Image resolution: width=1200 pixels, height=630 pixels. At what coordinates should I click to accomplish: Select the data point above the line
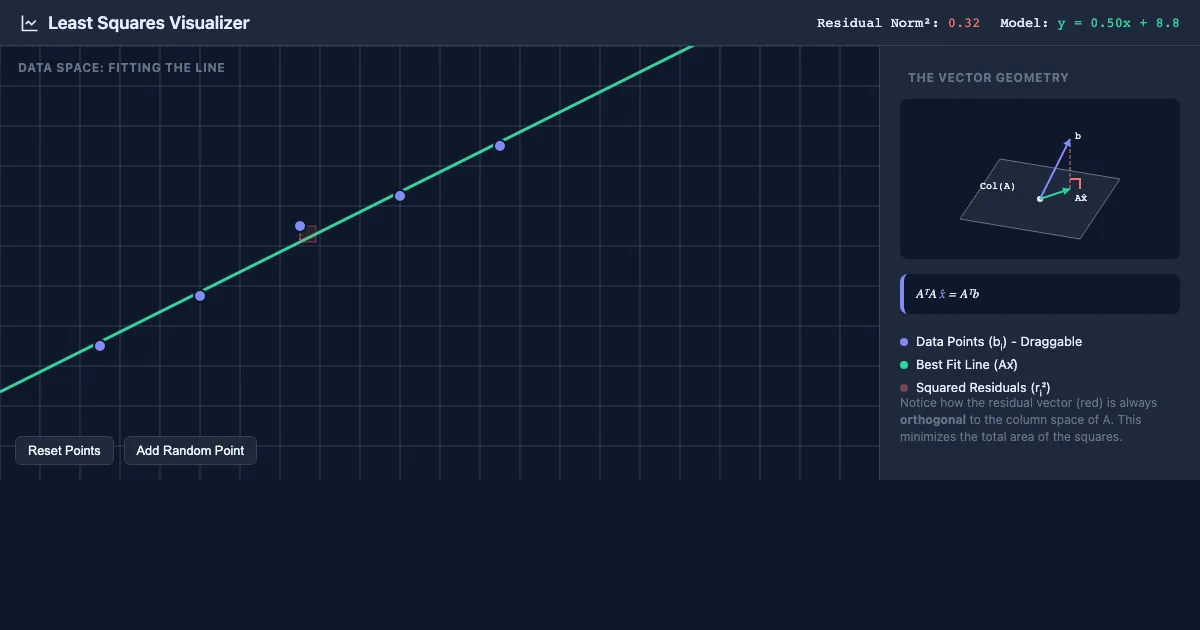pyautogui.click(x=300, y=226)
